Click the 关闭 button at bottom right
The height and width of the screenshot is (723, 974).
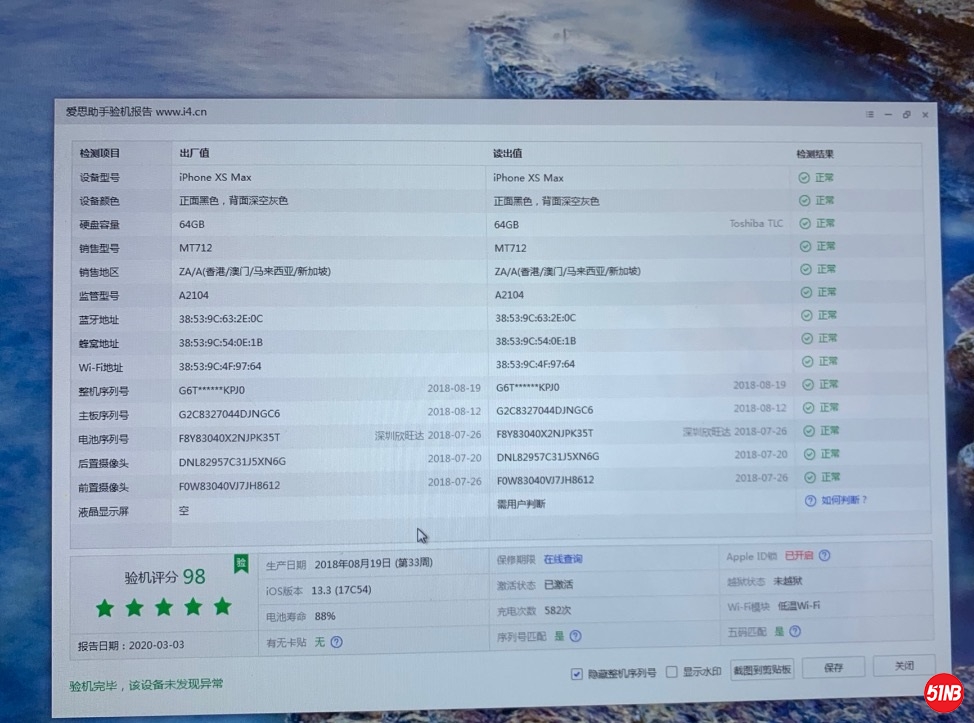(x=903, y=665)
